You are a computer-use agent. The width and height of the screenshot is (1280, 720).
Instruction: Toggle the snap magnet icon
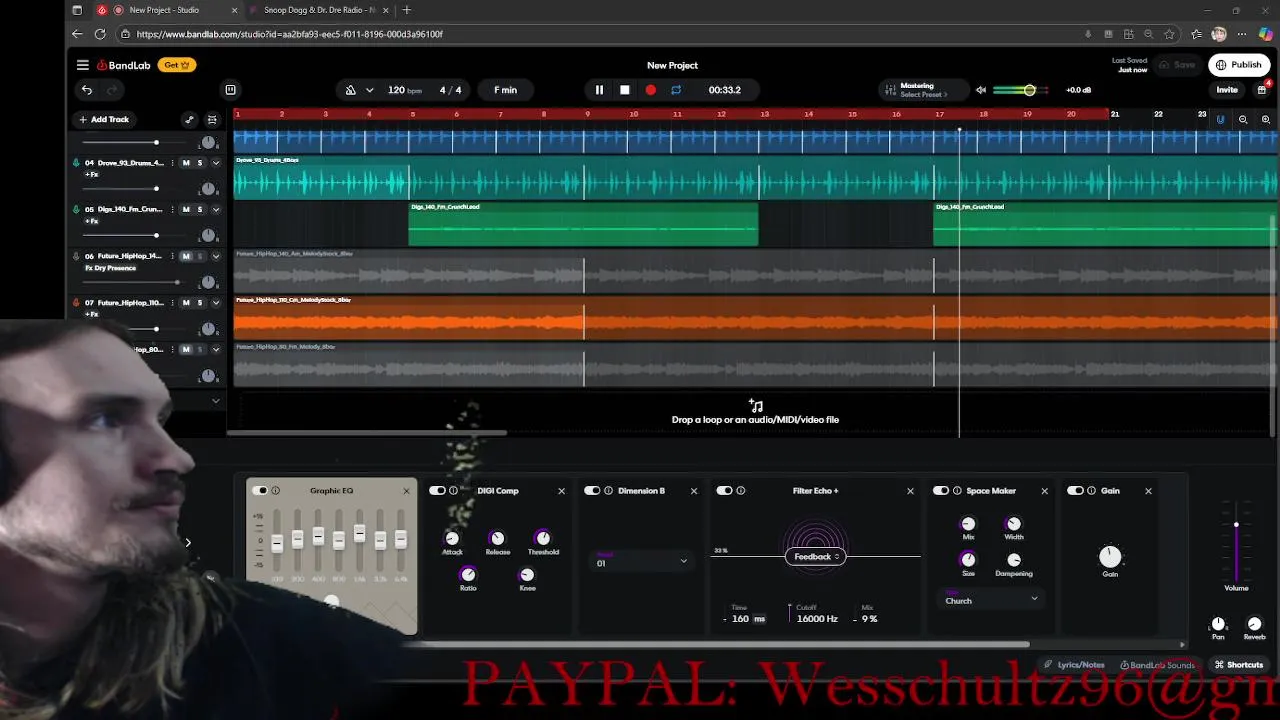click(1220, 119)
